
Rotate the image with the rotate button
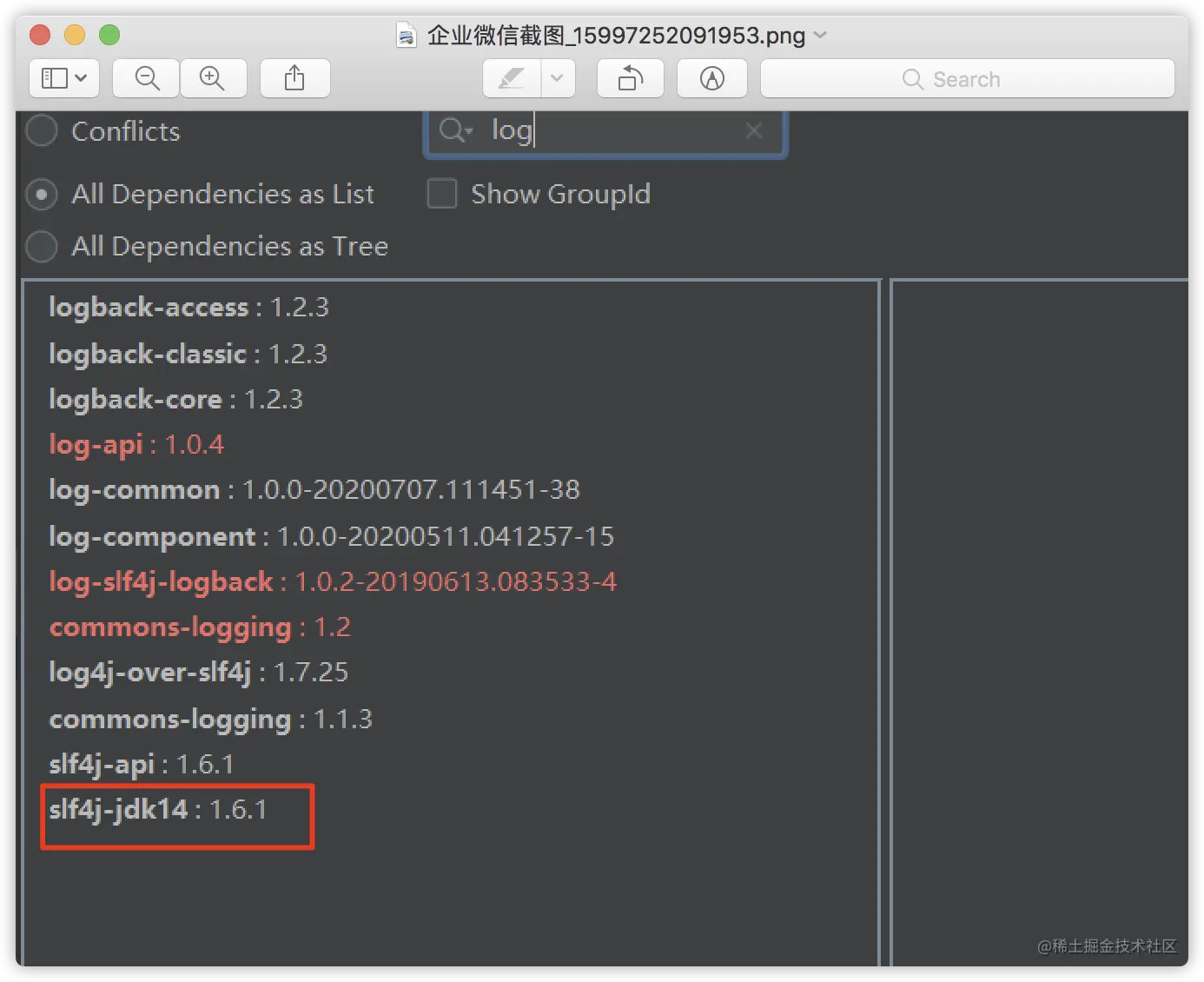(x=631, y=78)
